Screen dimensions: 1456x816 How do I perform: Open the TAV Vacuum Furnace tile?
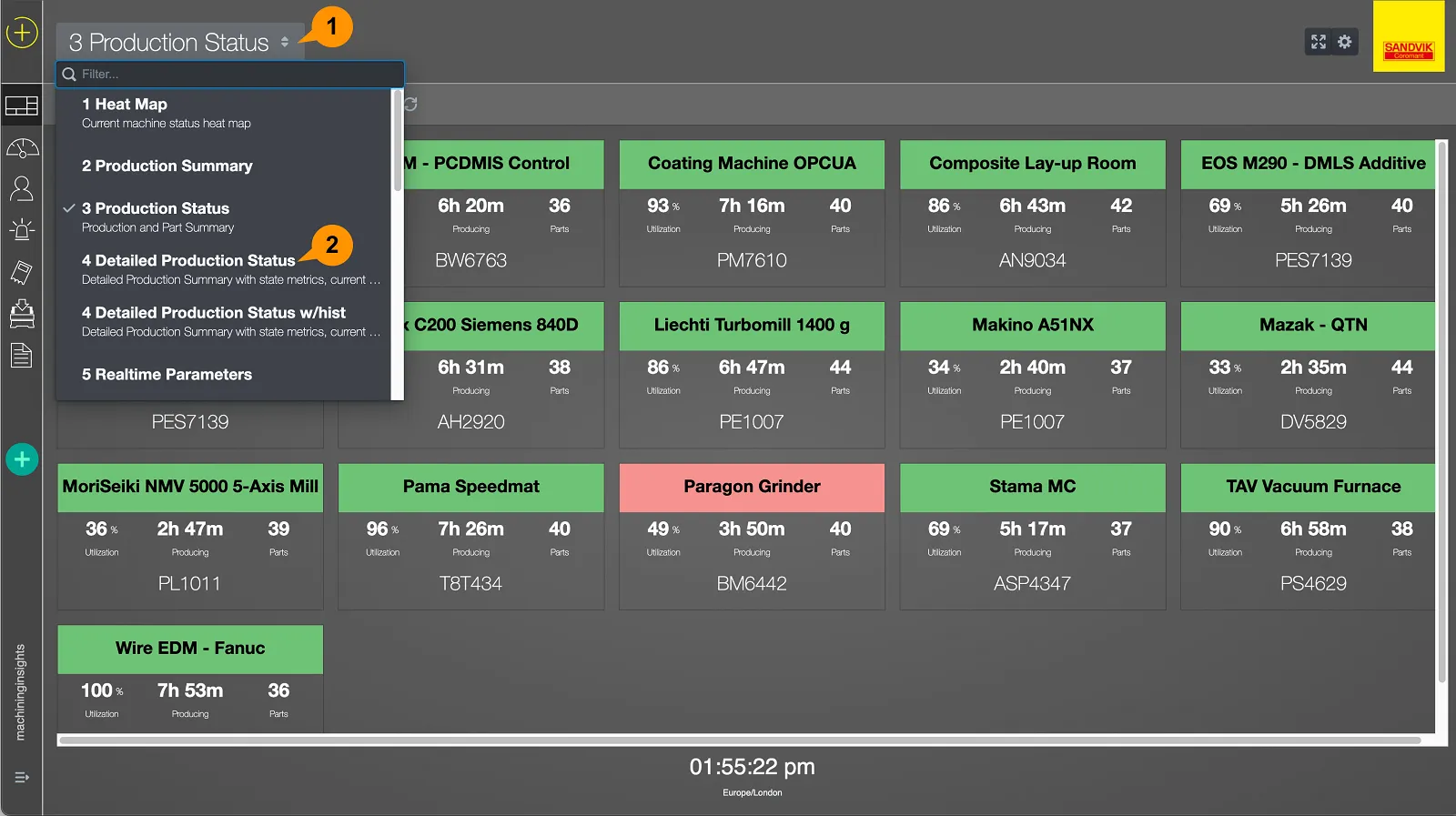coord(1308,537)
